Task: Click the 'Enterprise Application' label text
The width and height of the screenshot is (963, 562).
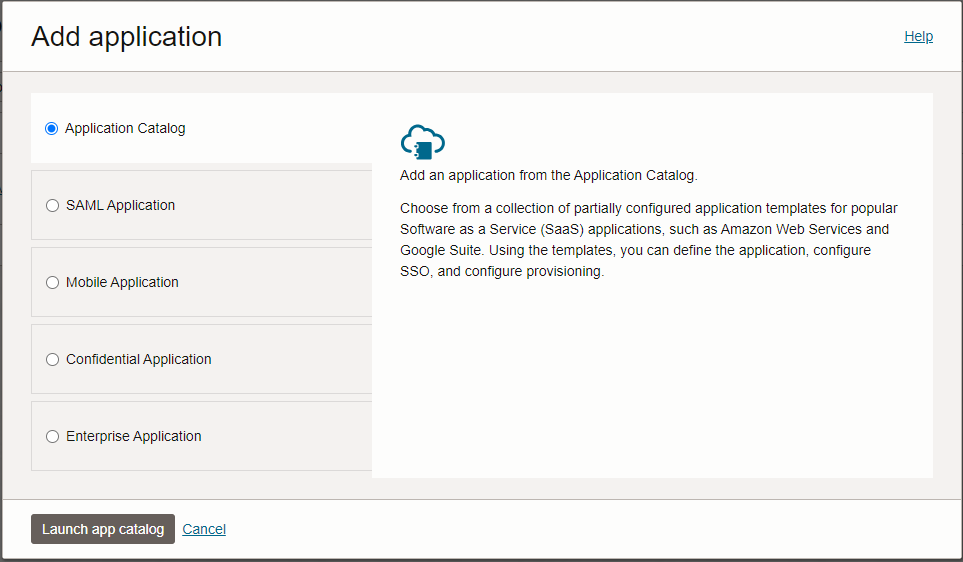Action: pos(134,436)
